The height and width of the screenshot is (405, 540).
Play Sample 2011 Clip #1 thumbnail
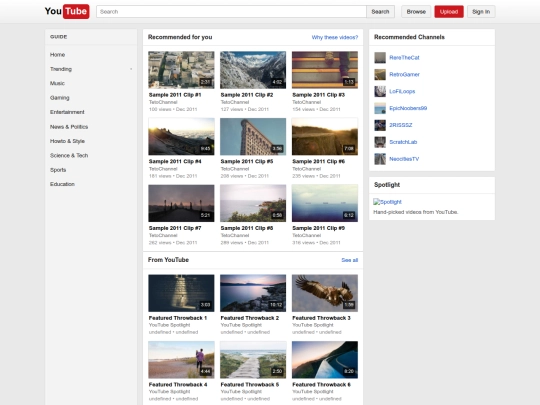point(181,70)
